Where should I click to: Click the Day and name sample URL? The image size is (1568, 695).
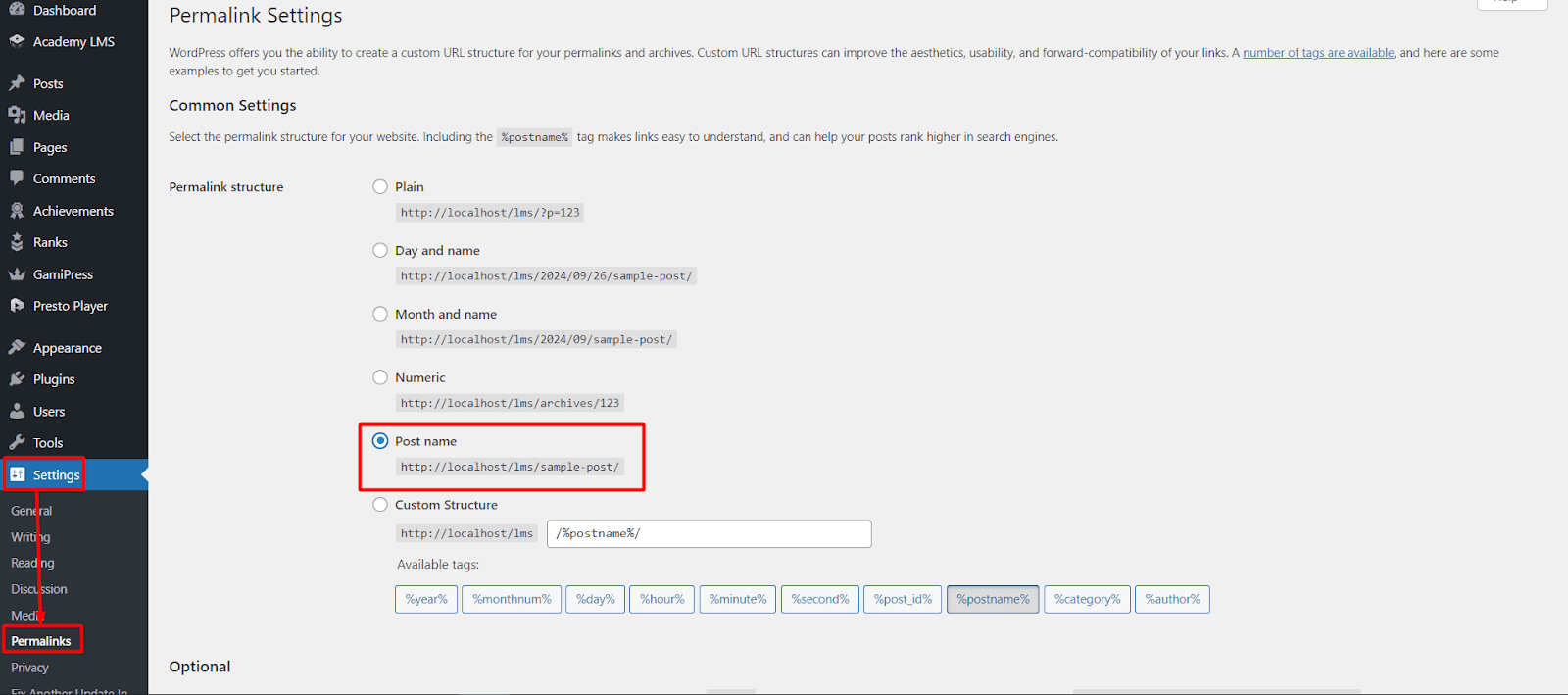point(546,275)
